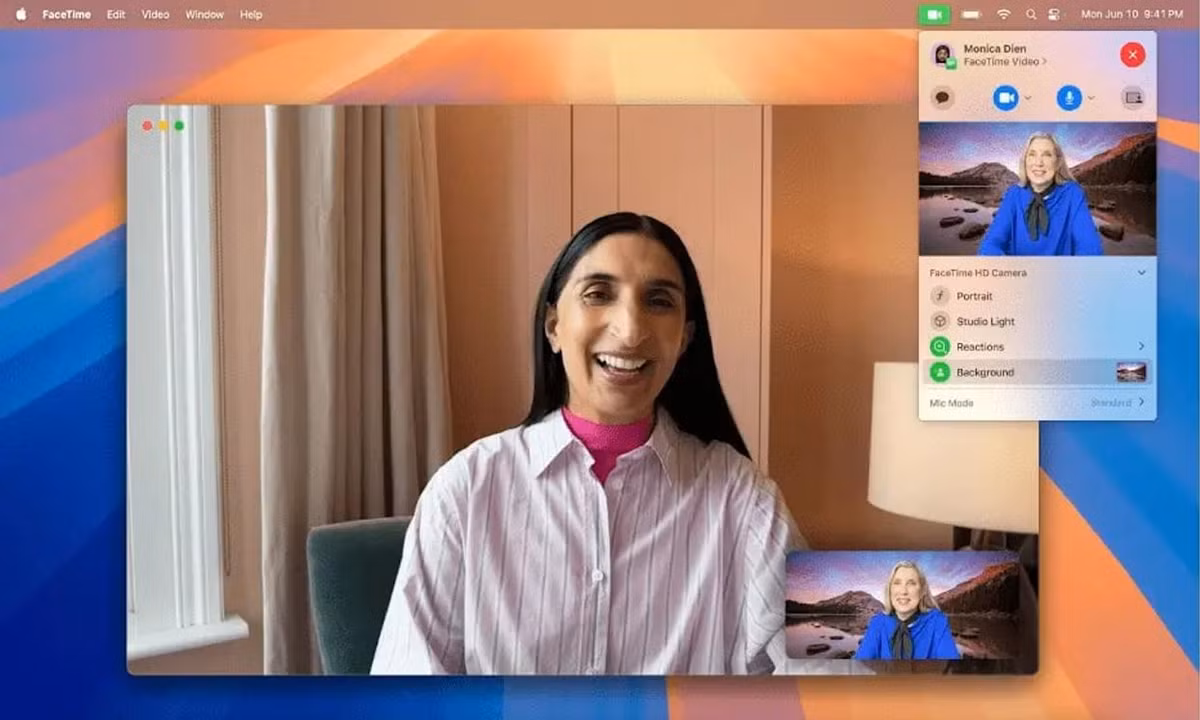The width and height of the screenshot is (1200, 720).
Task: Click the Background preview thumbnail swatch
Action: [x=1129, y=371]
